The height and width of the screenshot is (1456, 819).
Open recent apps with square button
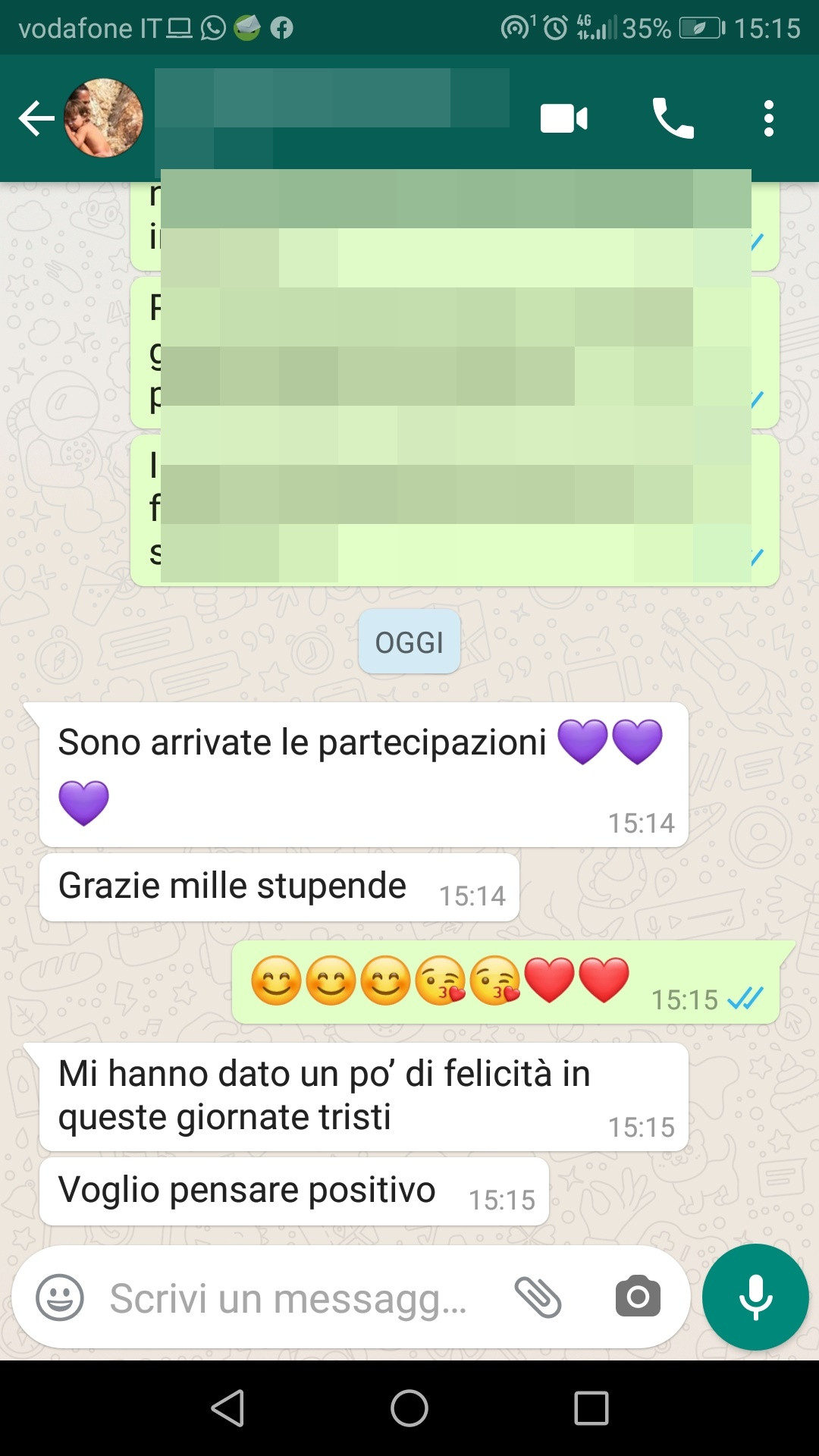(x=591, y=1408)
